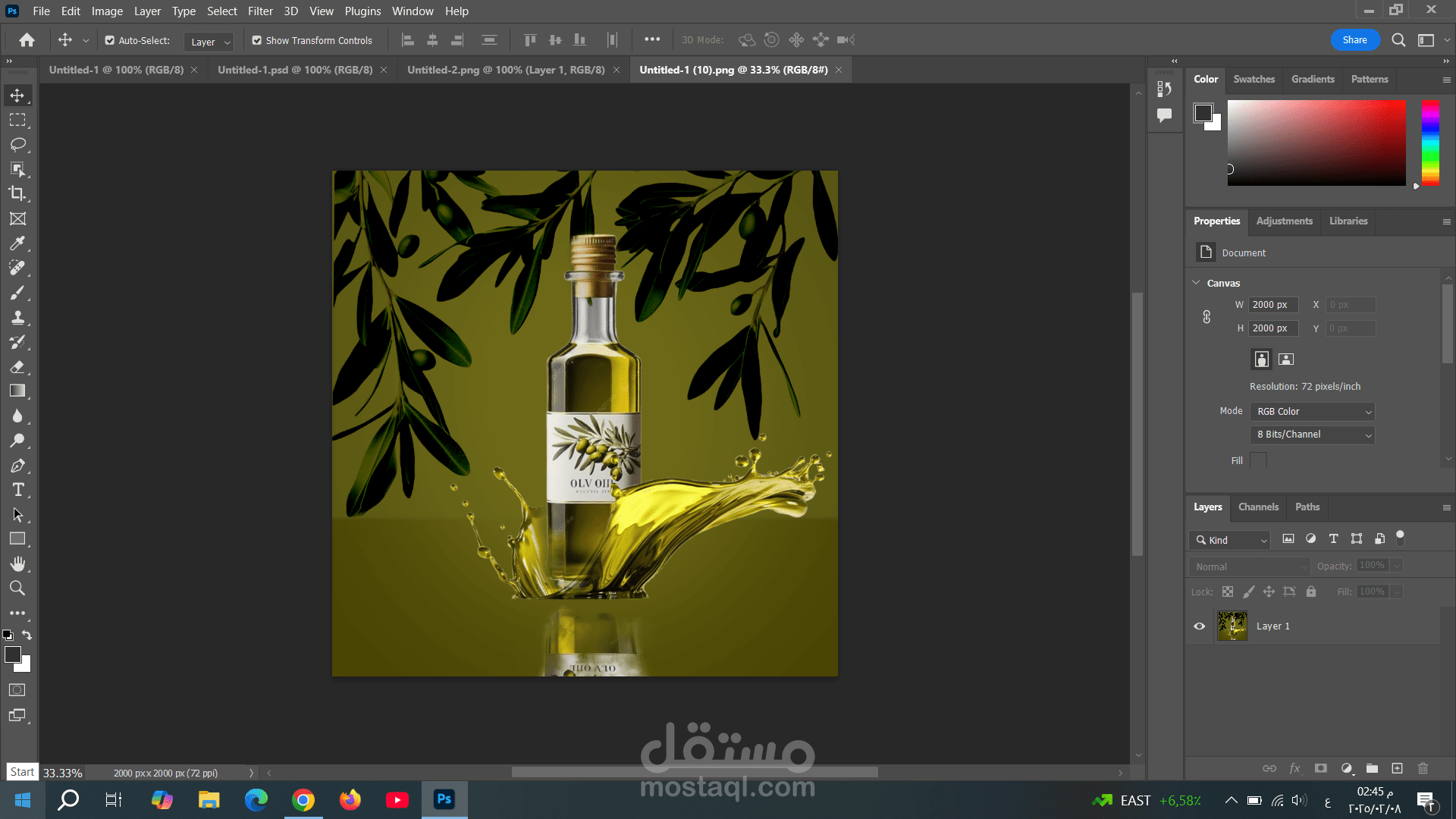Click the canvas width input field
The width and height of the screenshot is (1456, 819).
click(1273, 305)
